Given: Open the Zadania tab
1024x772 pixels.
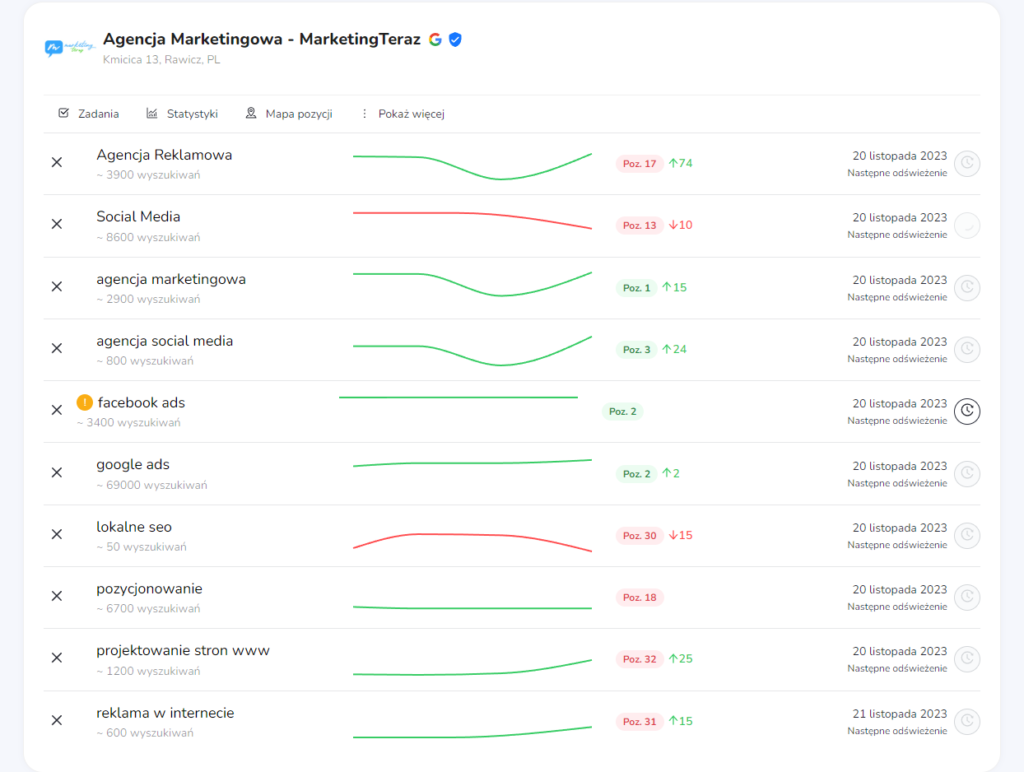Looking at the screenshot, I should tap(88, 114).
